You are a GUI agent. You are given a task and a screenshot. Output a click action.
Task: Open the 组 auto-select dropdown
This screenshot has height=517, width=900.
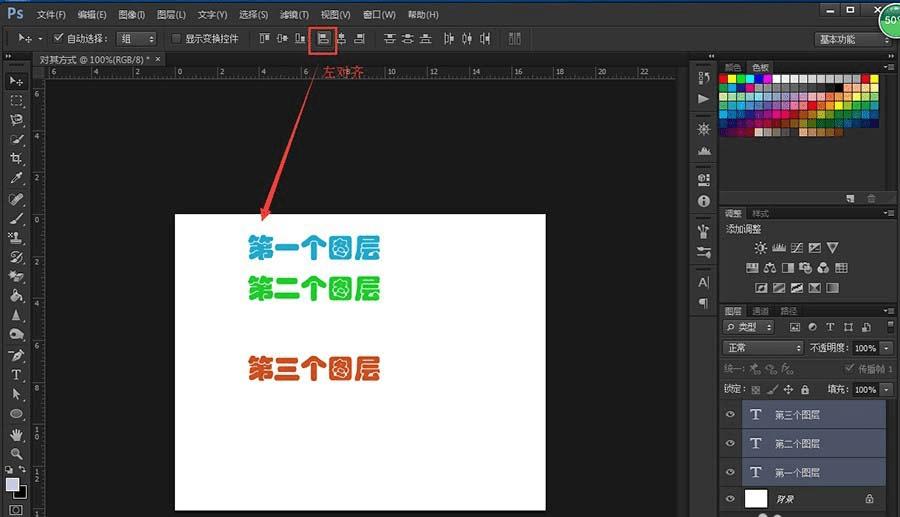(137, 39)
